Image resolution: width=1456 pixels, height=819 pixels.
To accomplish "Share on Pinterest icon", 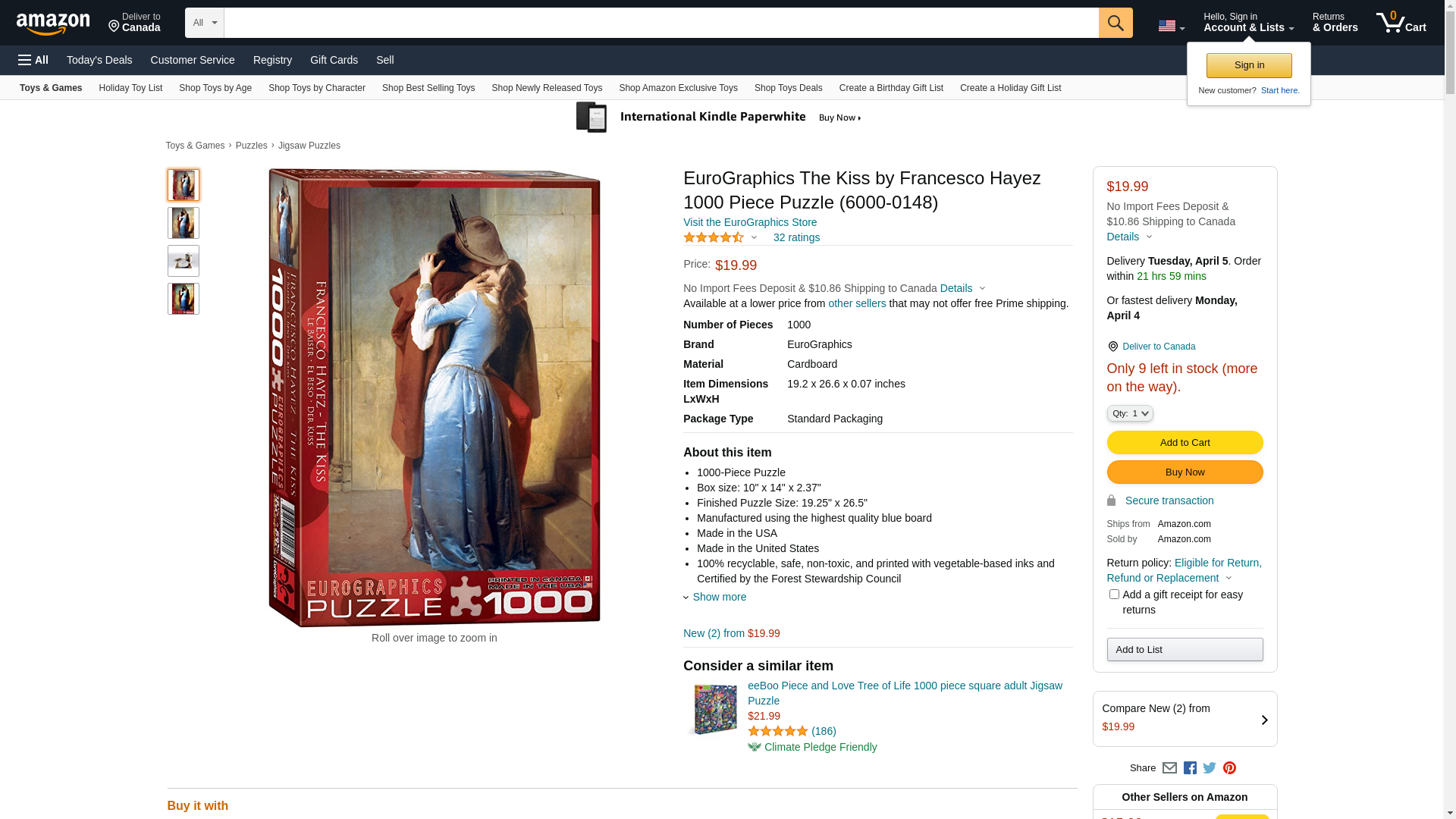I will 1229,768.
